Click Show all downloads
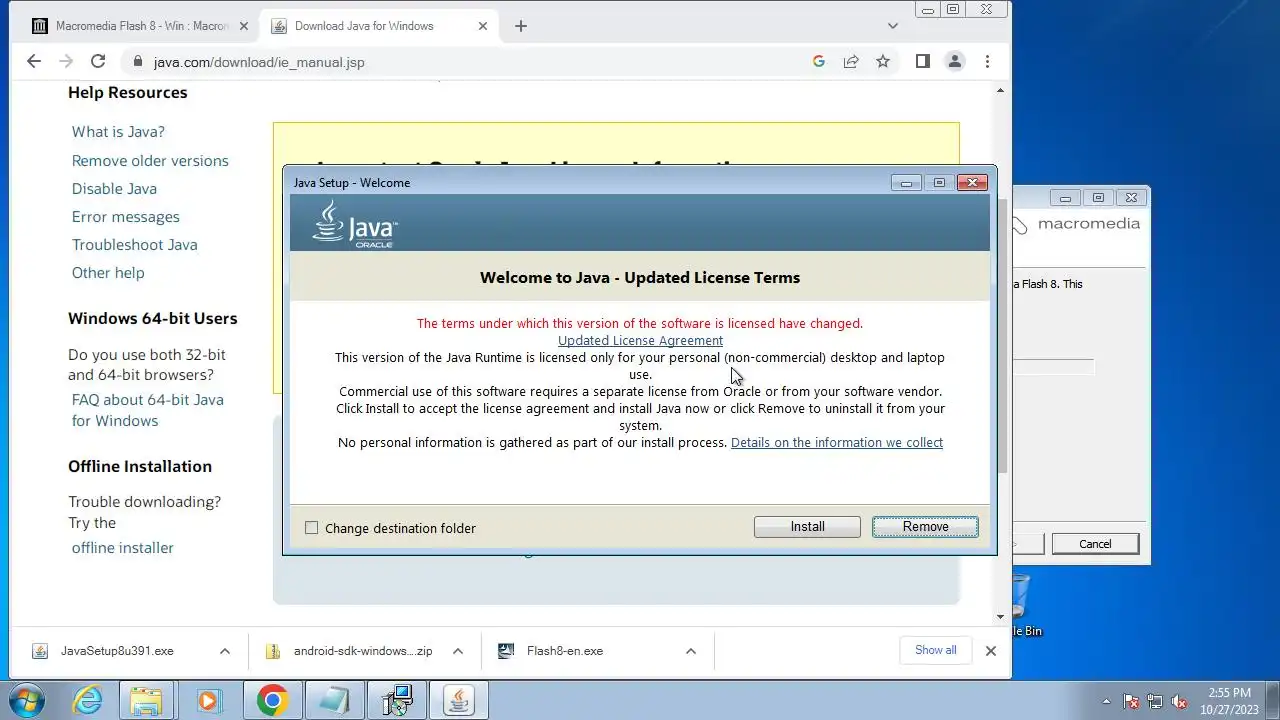1280x720 pixels. pos(936,650)
